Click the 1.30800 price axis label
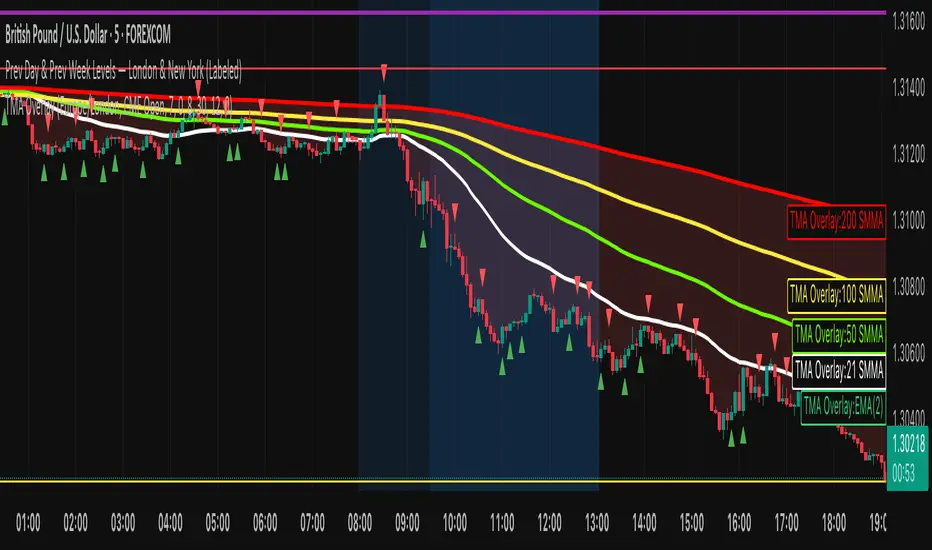 [x=909, y=287]
